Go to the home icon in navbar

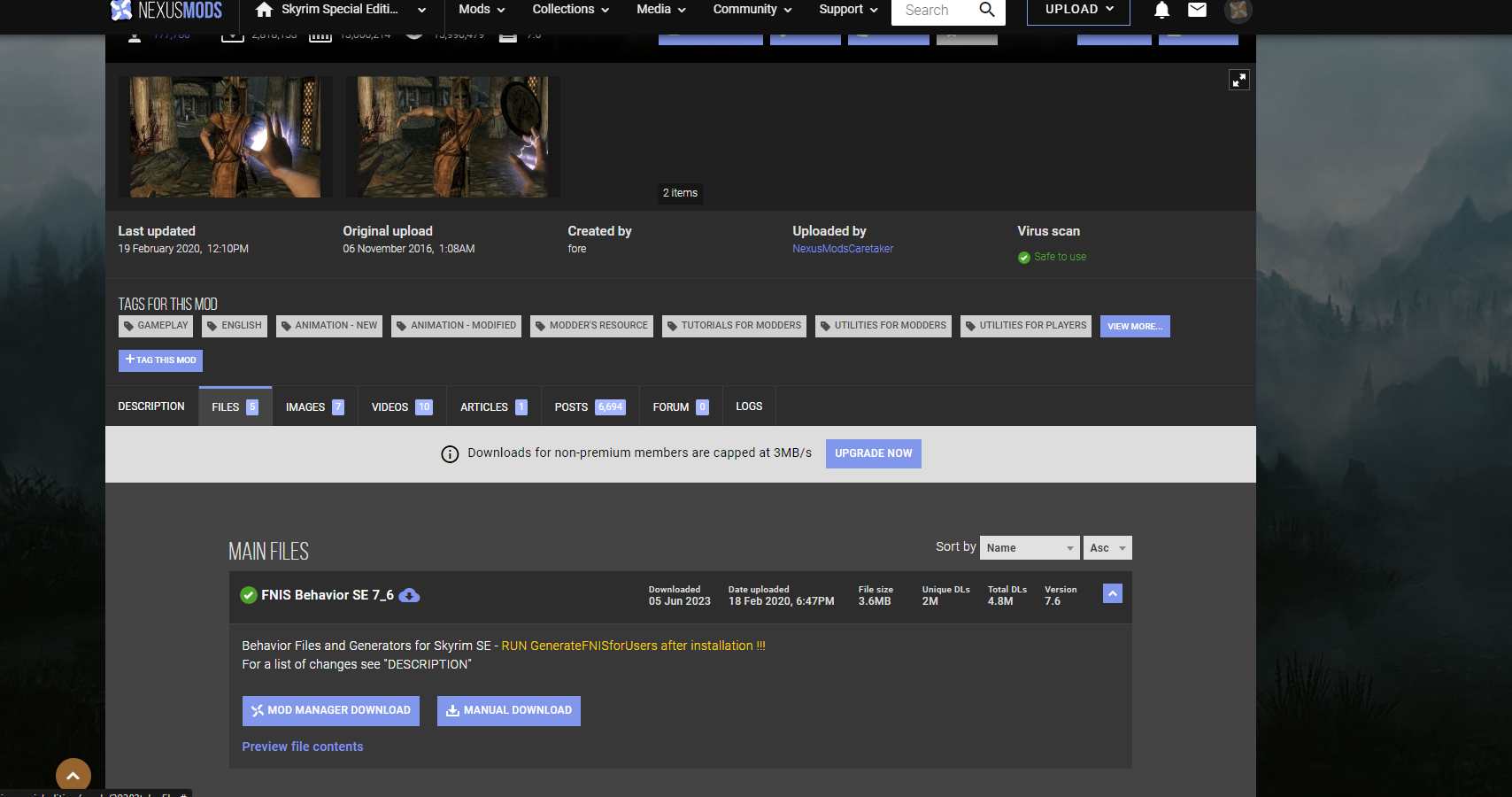[x=264, y=10]
